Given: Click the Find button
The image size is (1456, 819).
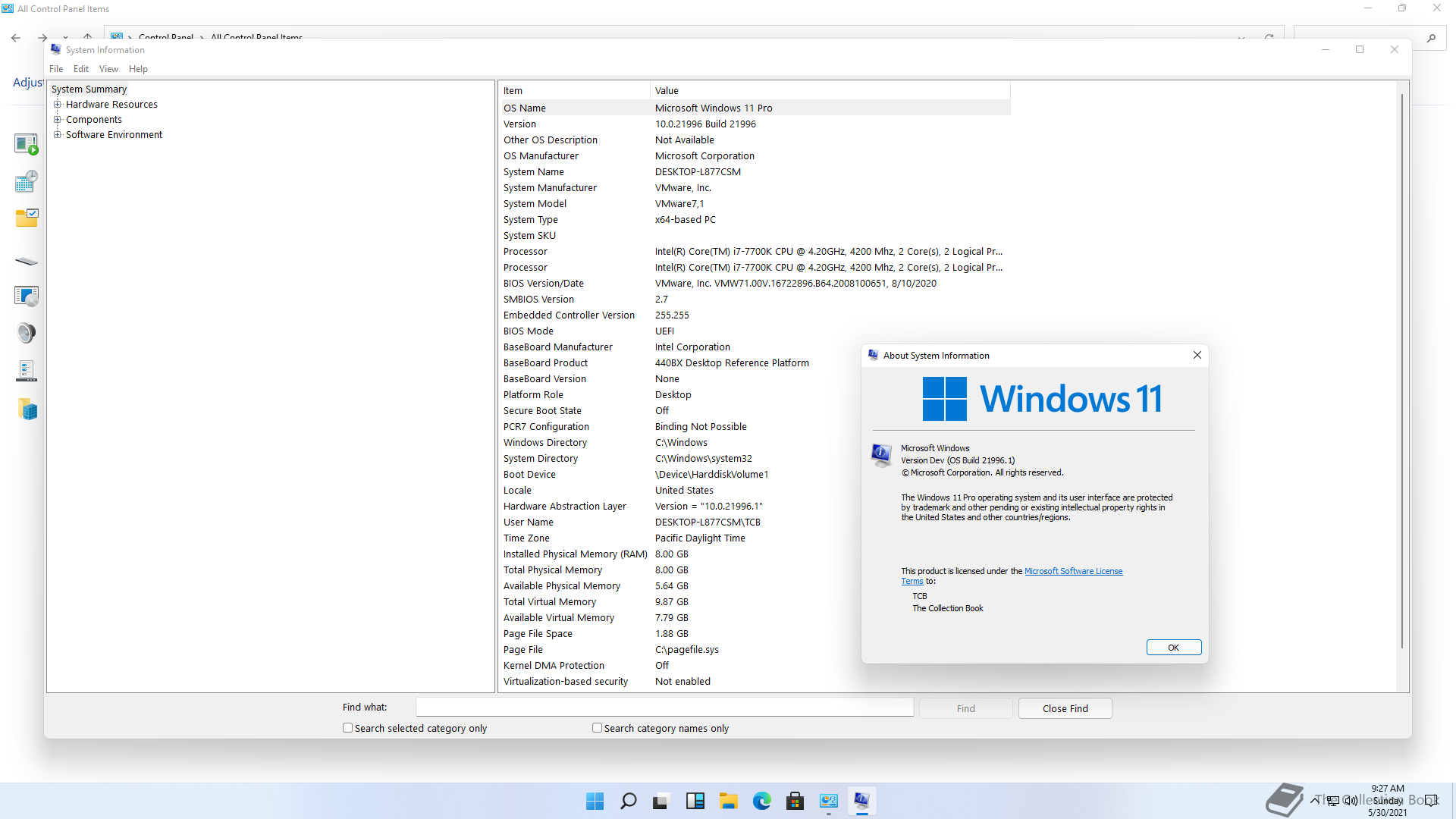Looking at the screenshot, I should pyautogui.click(x=965, y=708).
